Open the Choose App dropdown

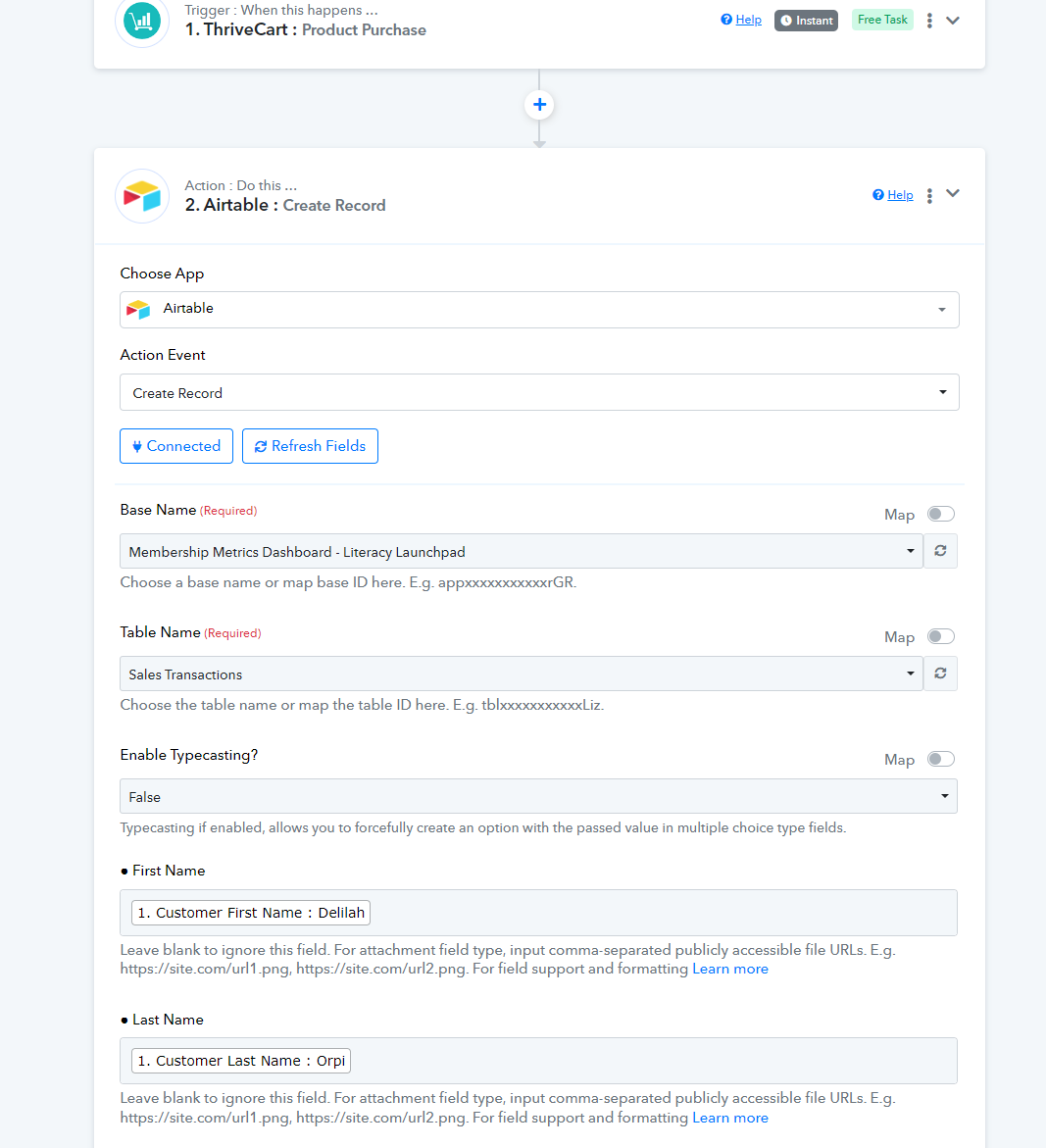pos(539,310)
